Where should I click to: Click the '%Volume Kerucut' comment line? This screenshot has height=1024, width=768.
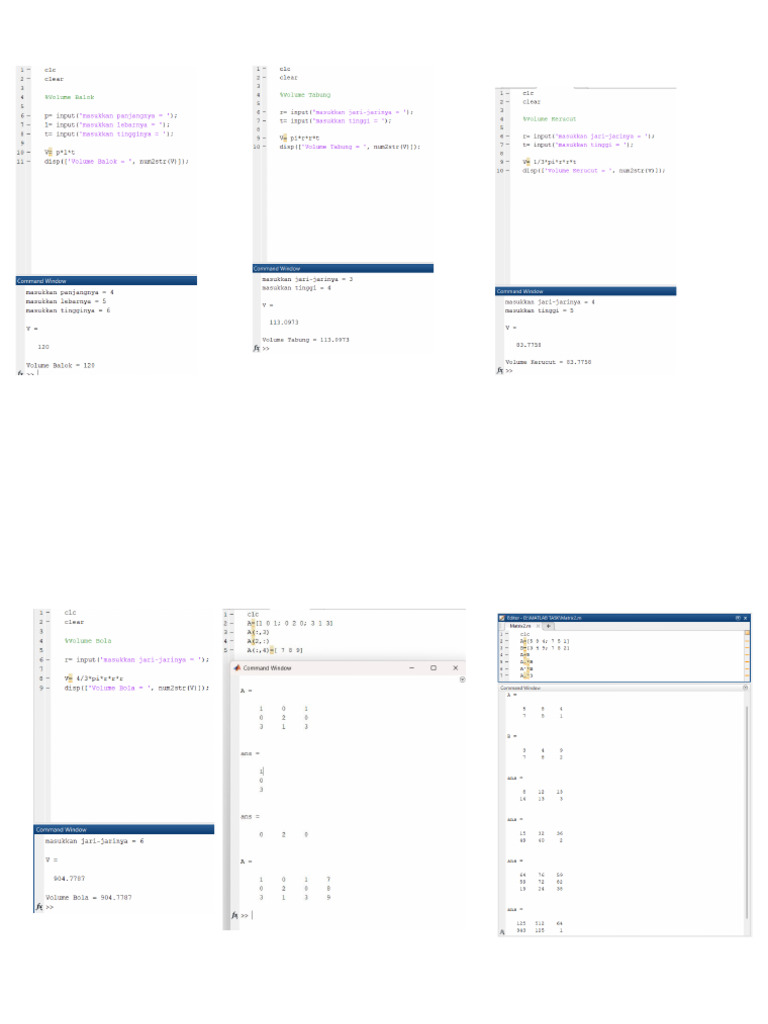tap(549, 119)
